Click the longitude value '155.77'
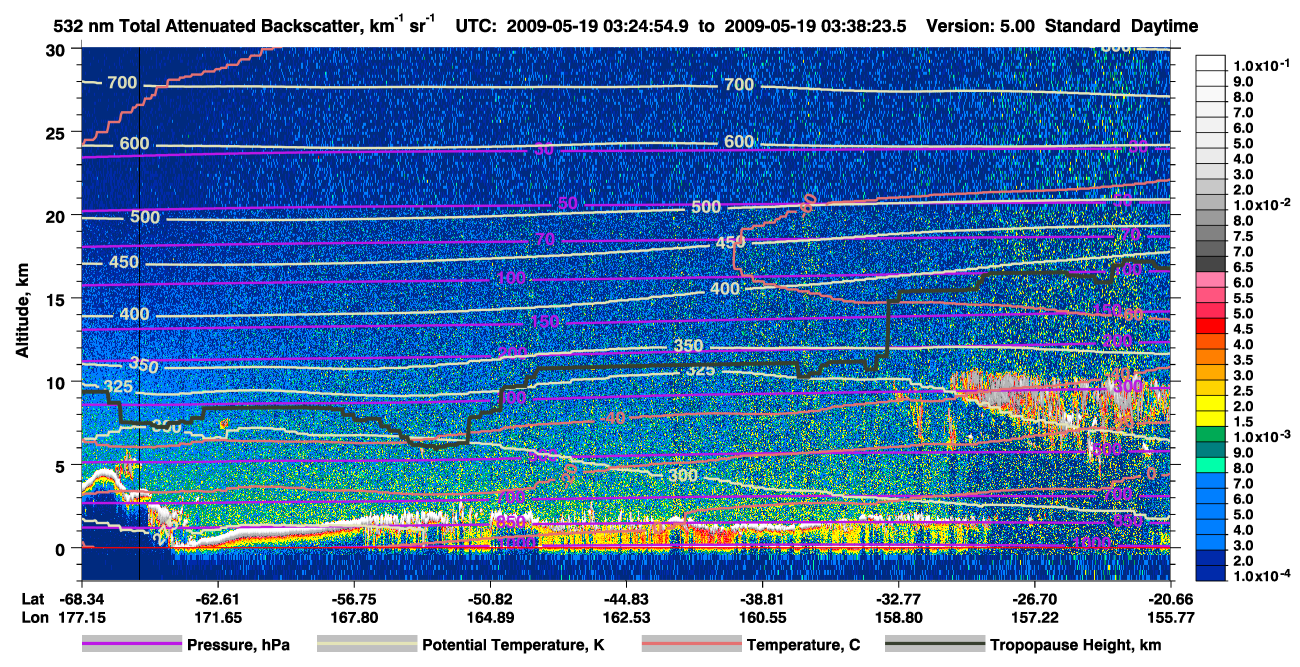This screenshot has width=1300, height=667. (x=1171, y=617)
